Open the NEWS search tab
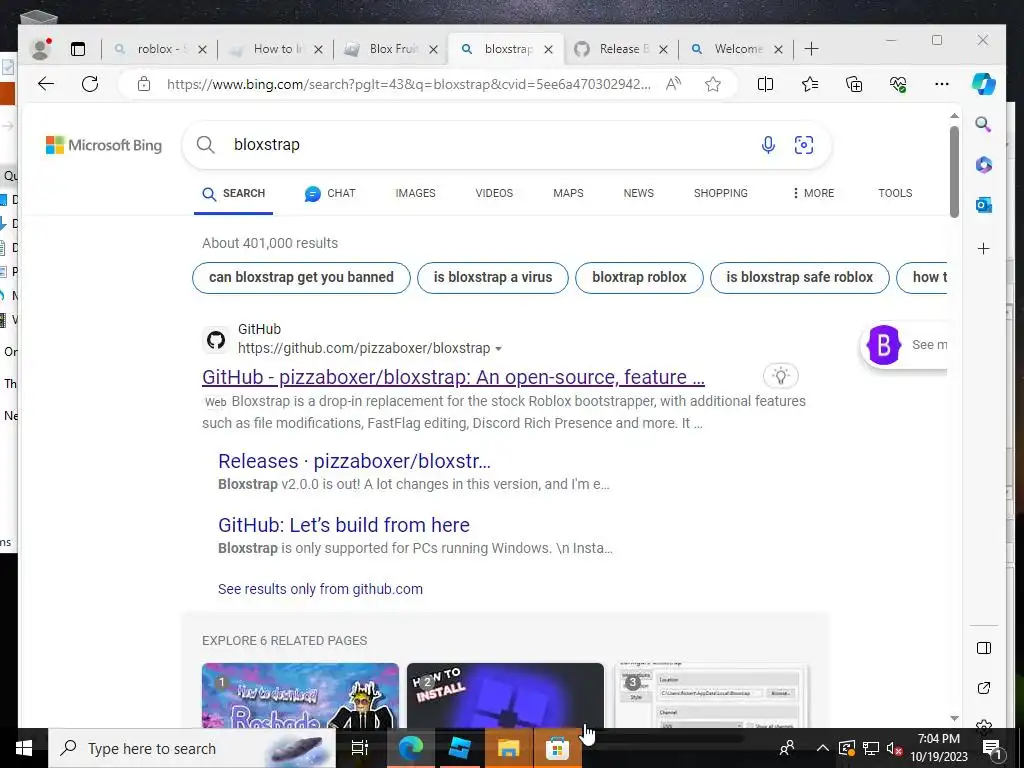1024x768 pixels. 639,193
